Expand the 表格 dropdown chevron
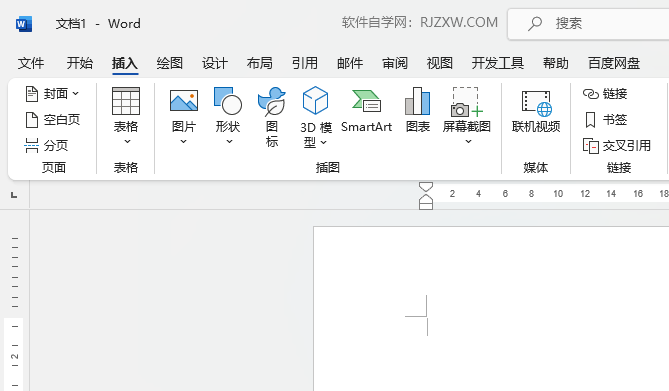669x391 pixels. click(127, 141)
